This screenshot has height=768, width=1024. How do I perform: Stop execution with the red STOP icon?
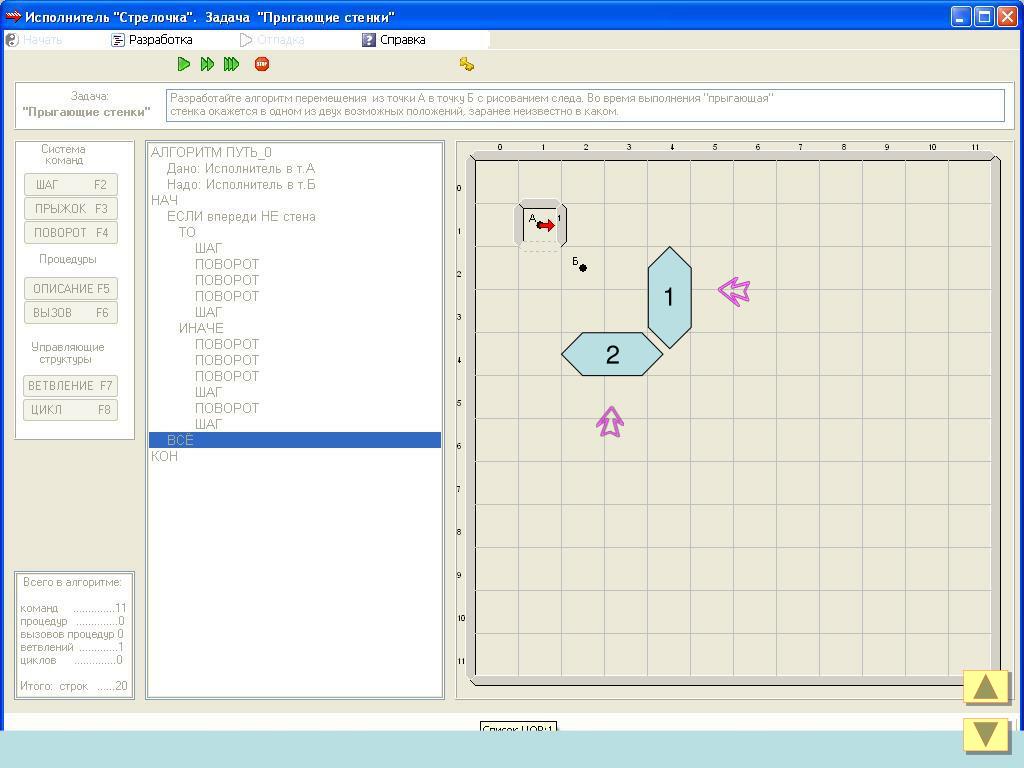point(262,64)
